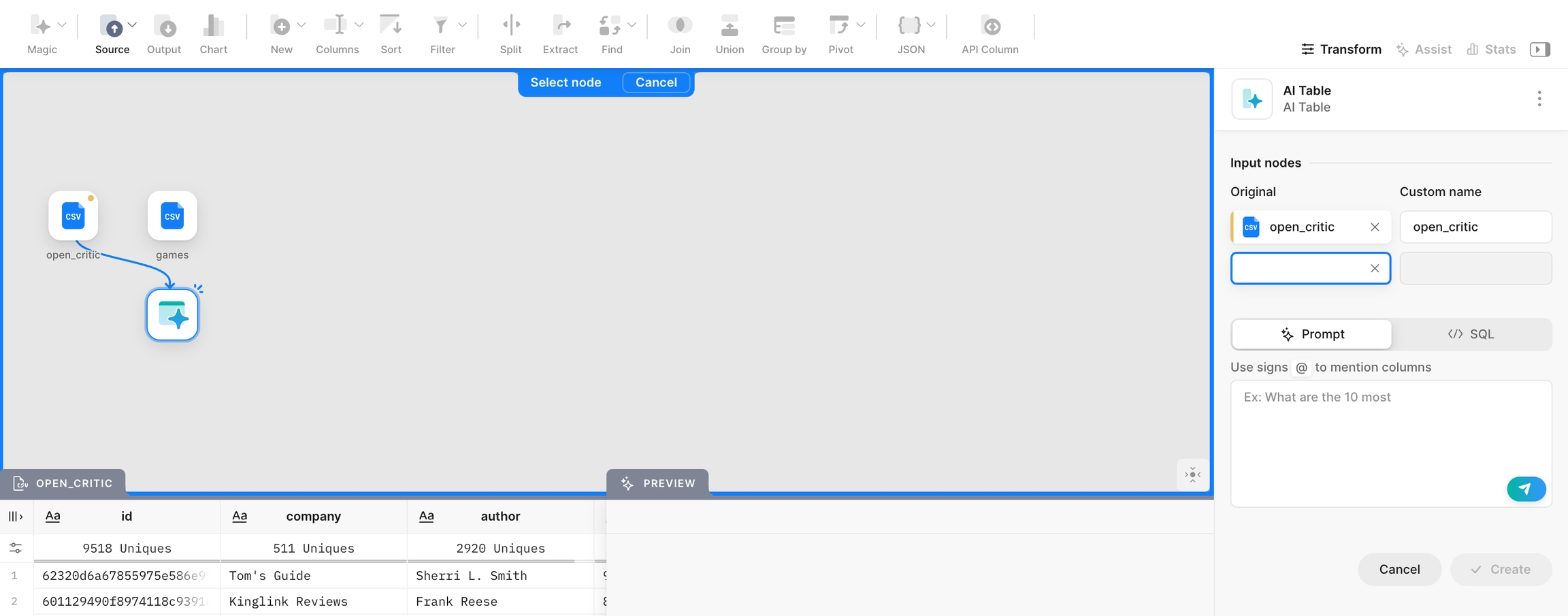This screenshot has height=616, width=1568.
Task: Select the Prompt mode toggle
Action: tap(1311, 334)
